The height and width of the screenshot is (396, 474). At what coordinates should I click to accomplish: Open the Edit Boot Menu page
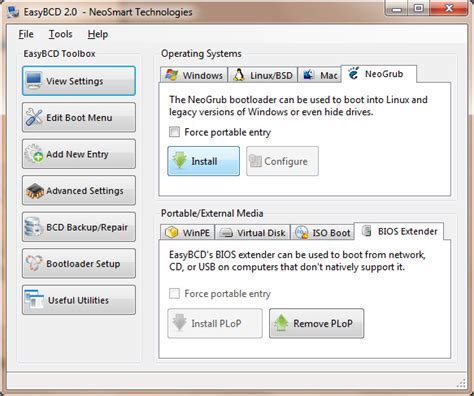pos(79,117)
